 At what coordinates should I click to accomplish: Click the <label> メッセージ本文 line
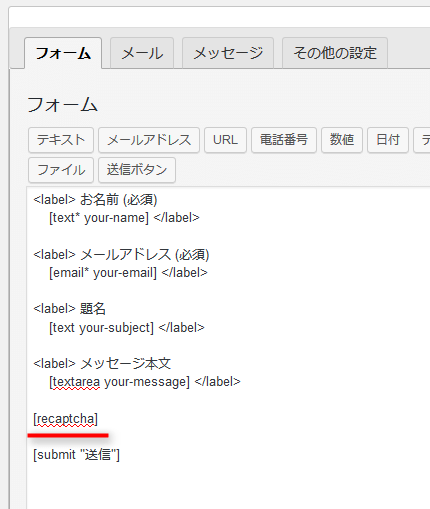coord(102,364)
